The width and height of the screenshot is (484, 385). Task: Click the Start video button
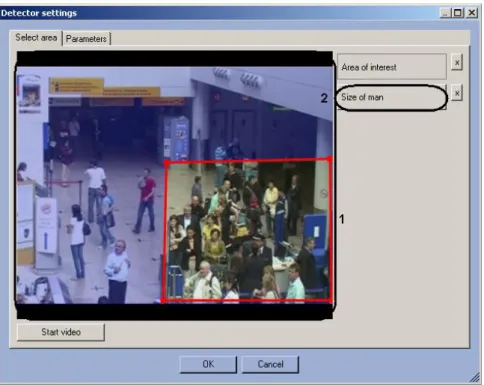(x=61, y=332)
